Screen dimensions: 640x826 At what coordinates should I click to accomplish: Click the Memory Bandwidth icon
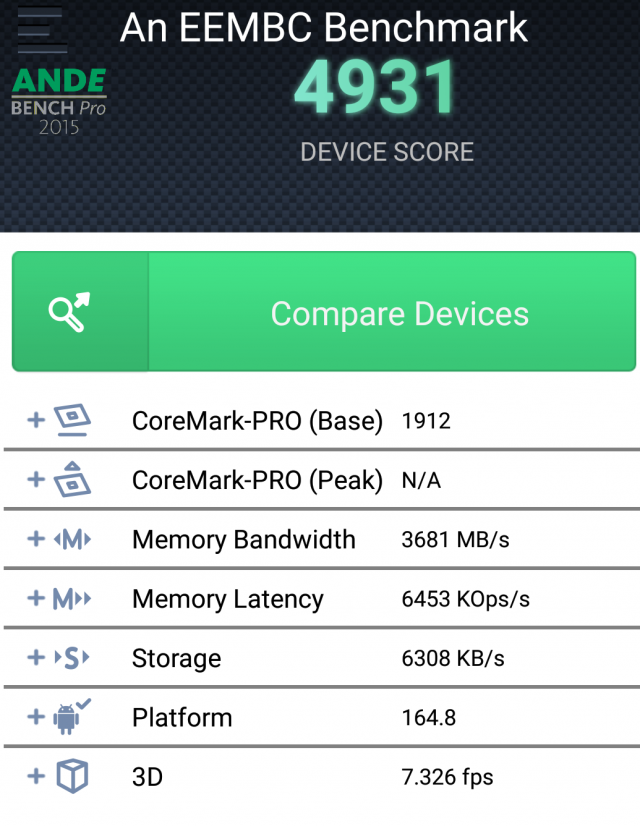[x=72, y=540]
